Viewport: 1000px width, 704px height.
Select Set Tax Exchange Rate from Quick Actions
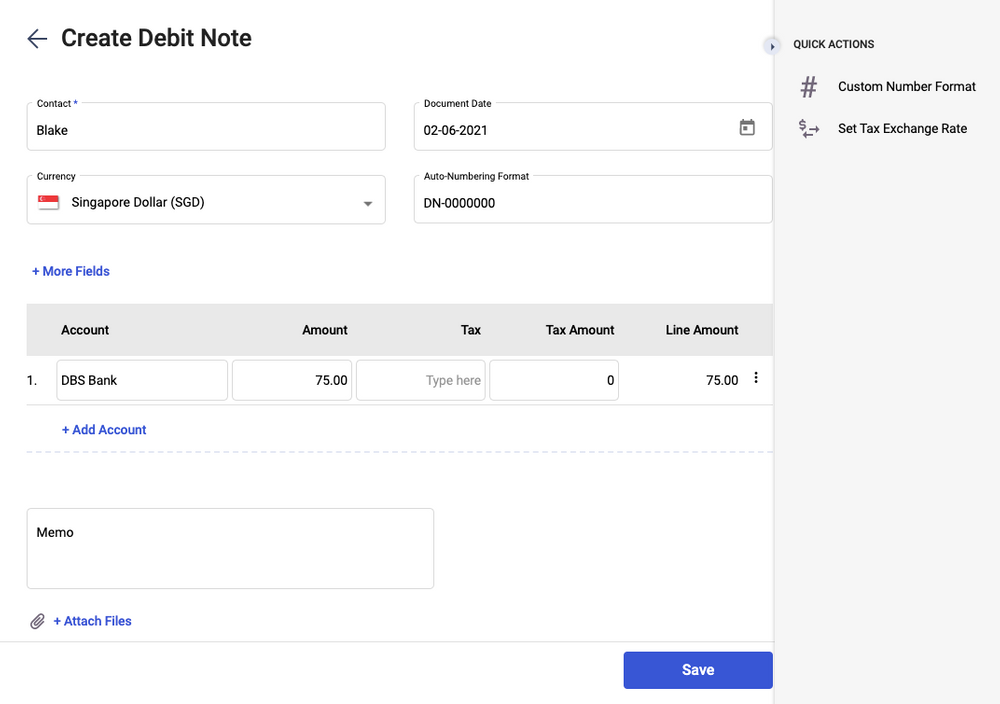pos(902,128)
